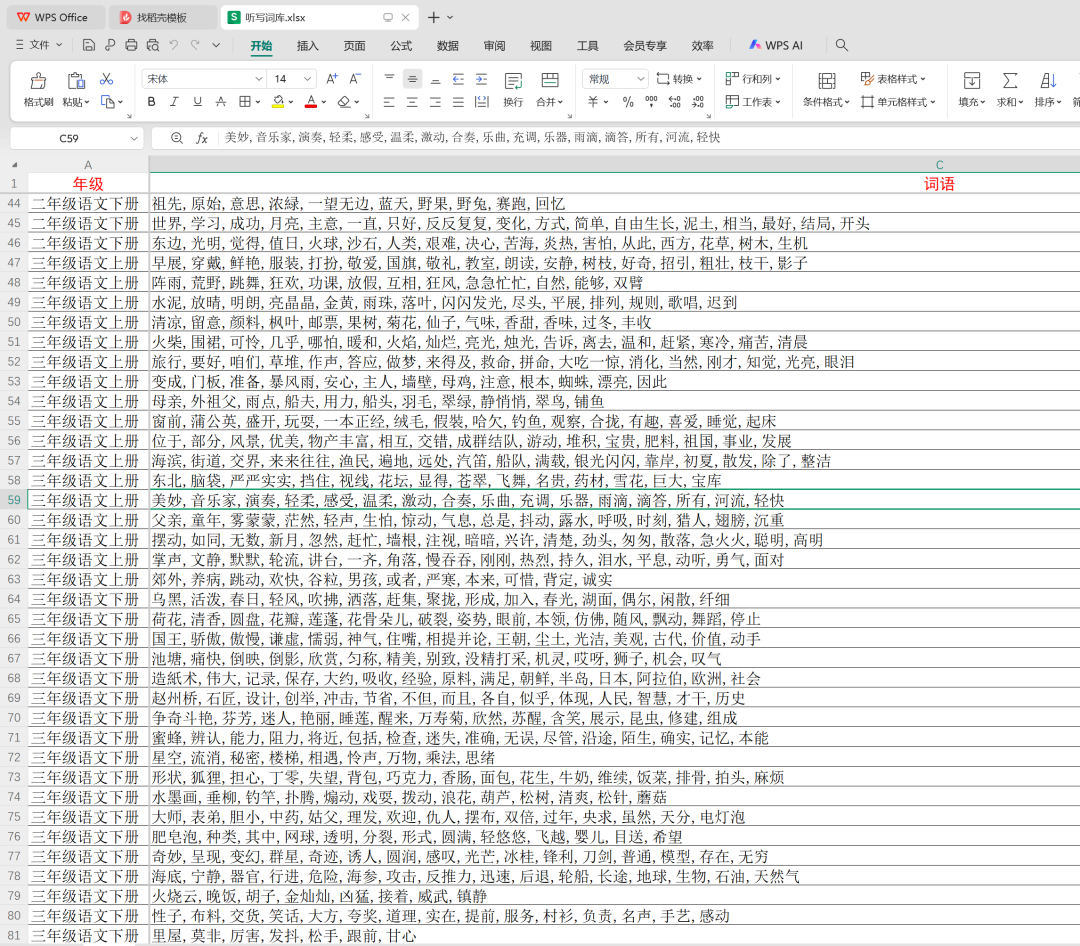Open the 视图 ribbon tab

click(x=541, y=45)
